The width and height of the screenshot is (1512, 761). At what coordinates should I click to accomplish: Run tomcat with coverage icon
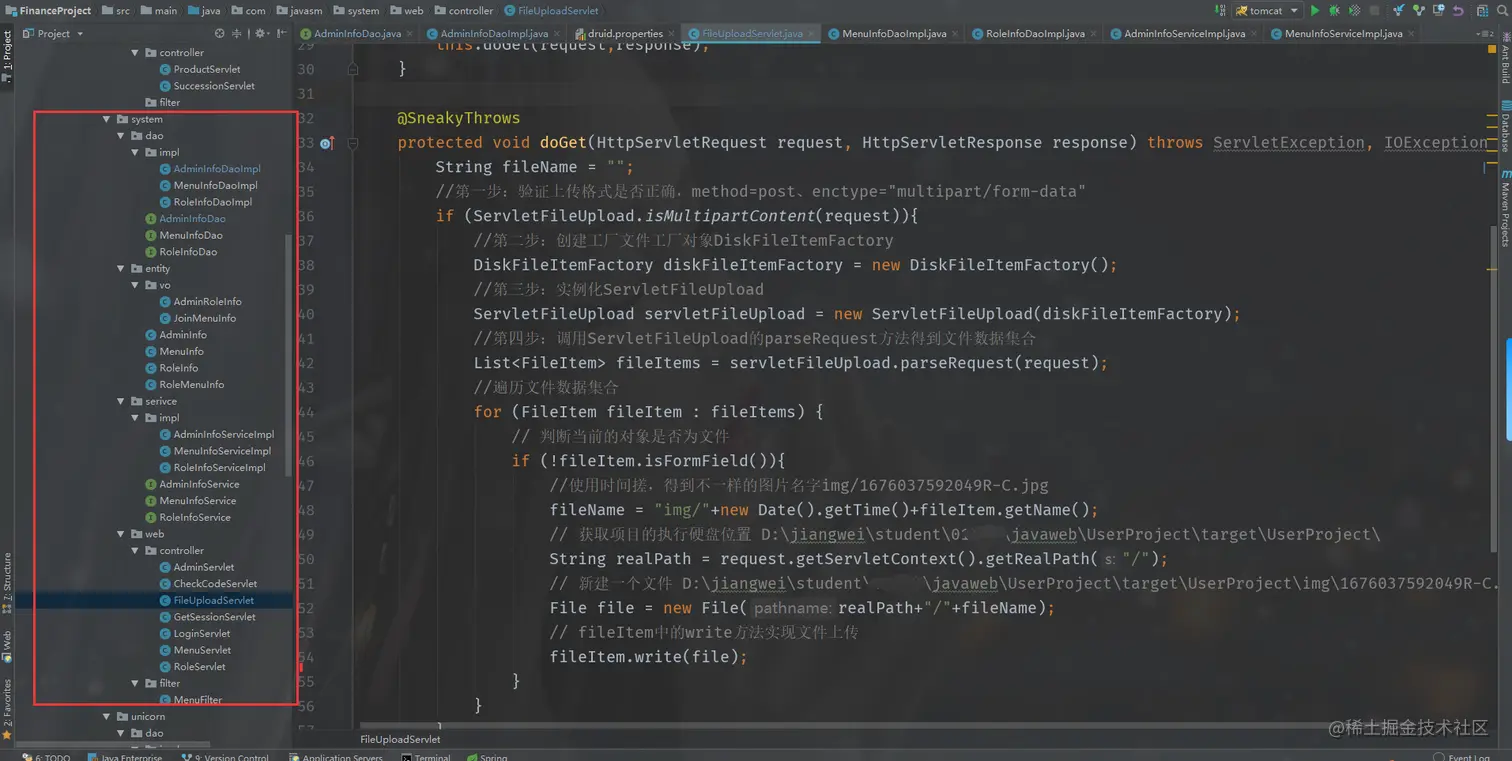pyautogui.click(x=1353, y=10)
